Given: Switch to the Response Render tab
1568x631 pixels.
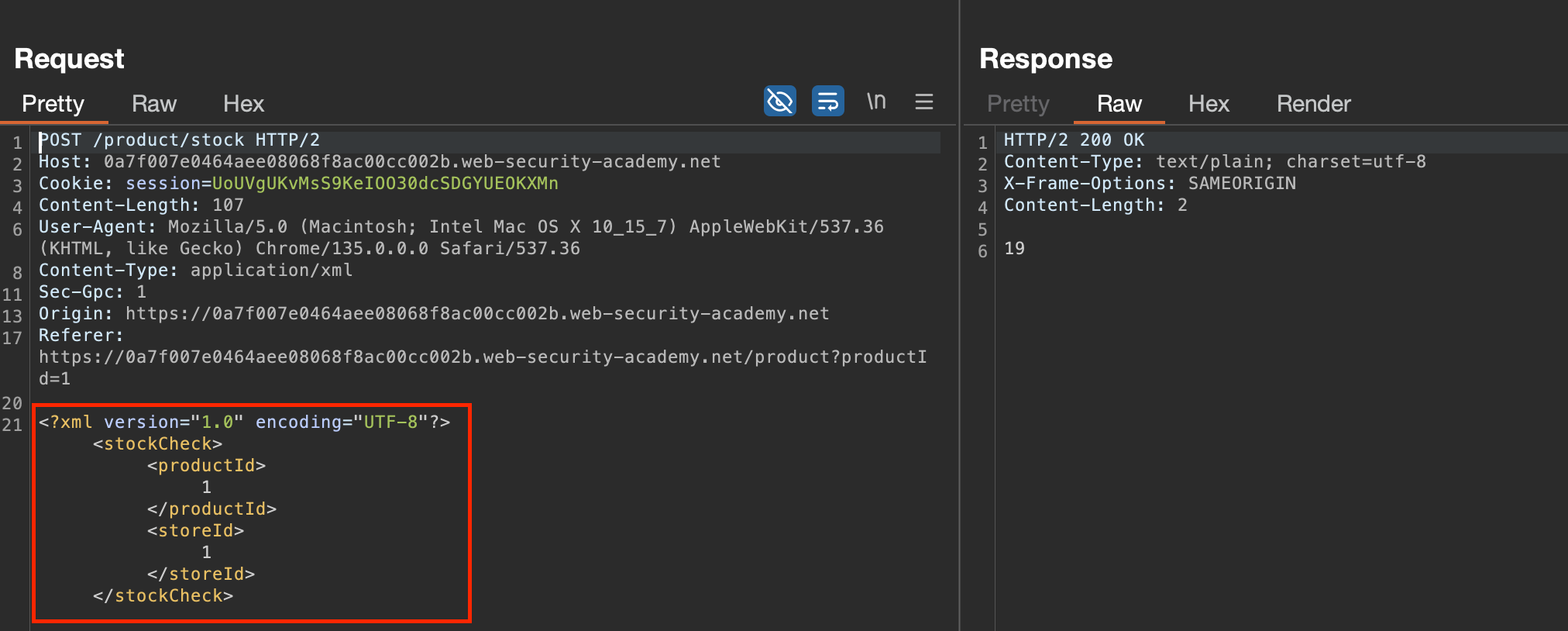Looking at the screenshot, I should point(1313,104).
